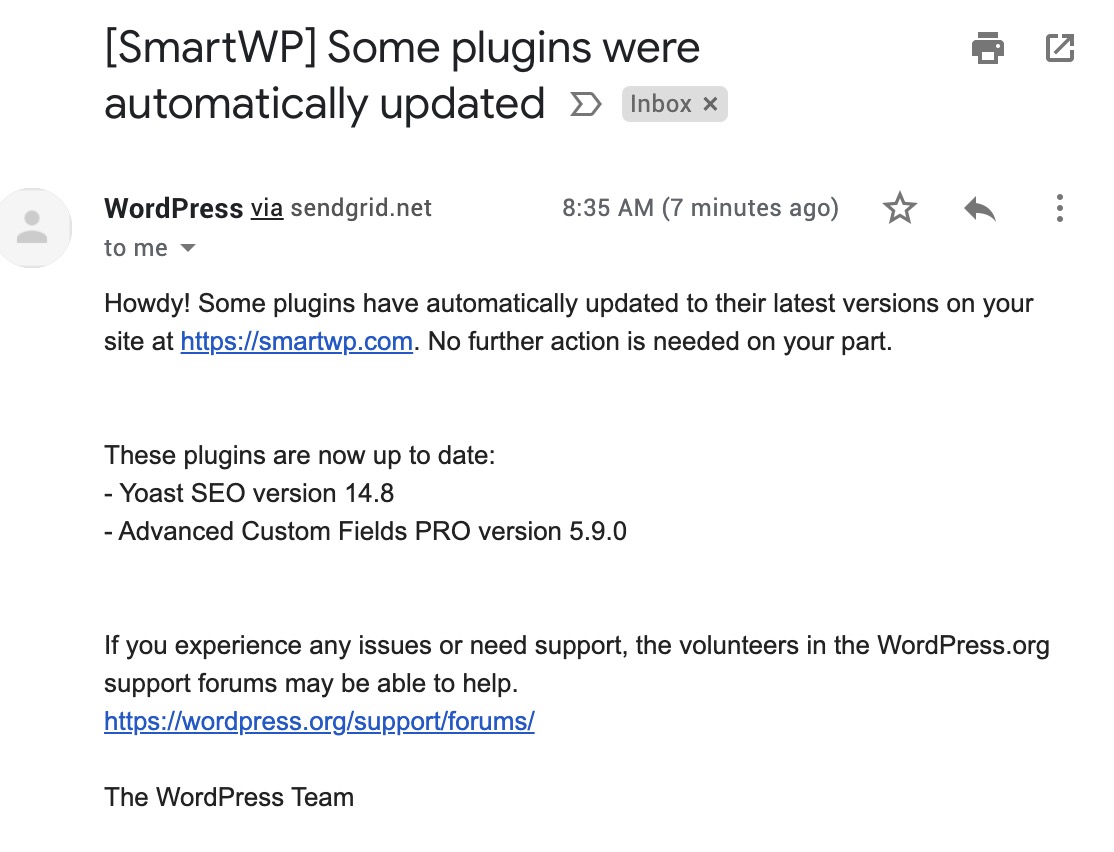Open the email in a new window

pyautogui.click(x=1060, y=47)
